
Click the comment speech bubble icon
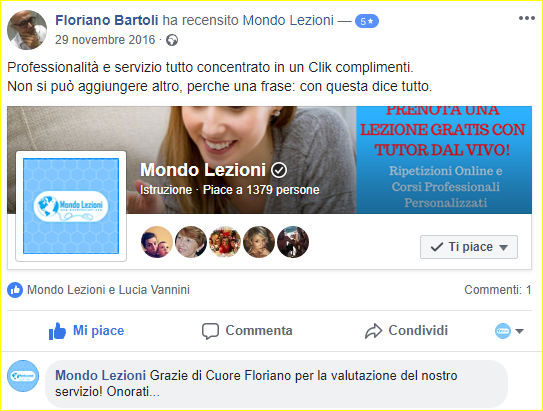pos(210,331)
